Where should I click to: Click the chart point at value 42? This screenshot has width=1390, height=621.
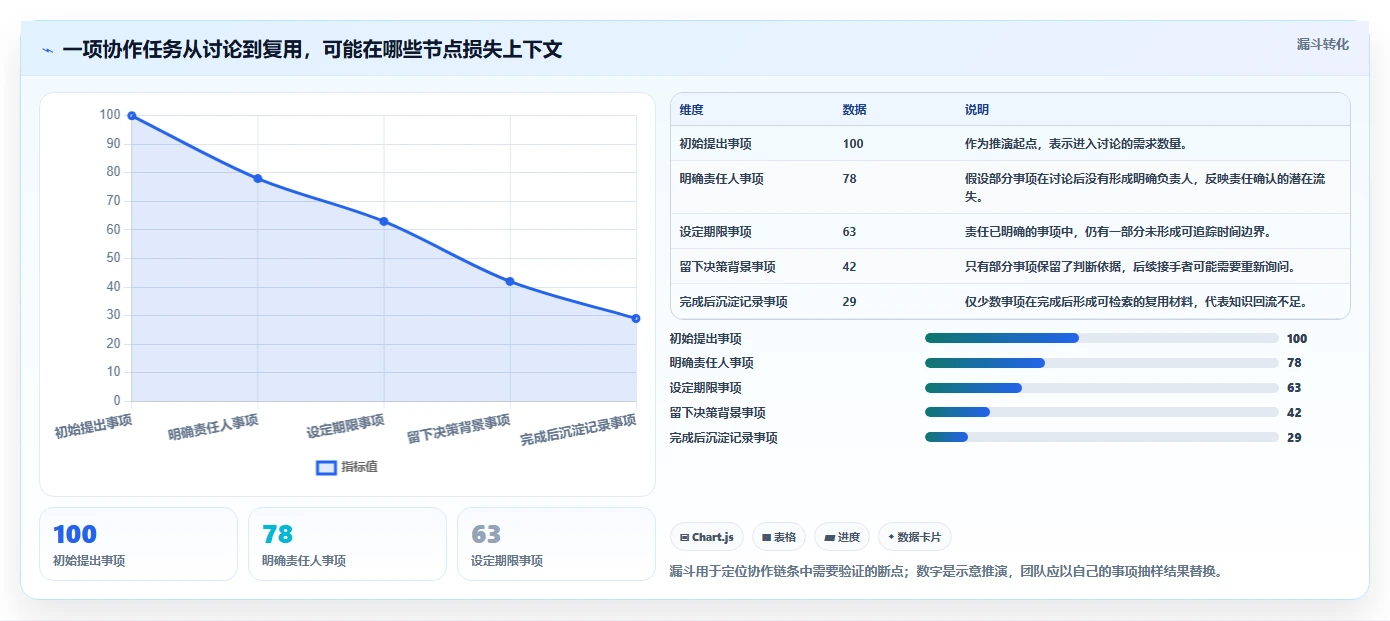[510, 281]
